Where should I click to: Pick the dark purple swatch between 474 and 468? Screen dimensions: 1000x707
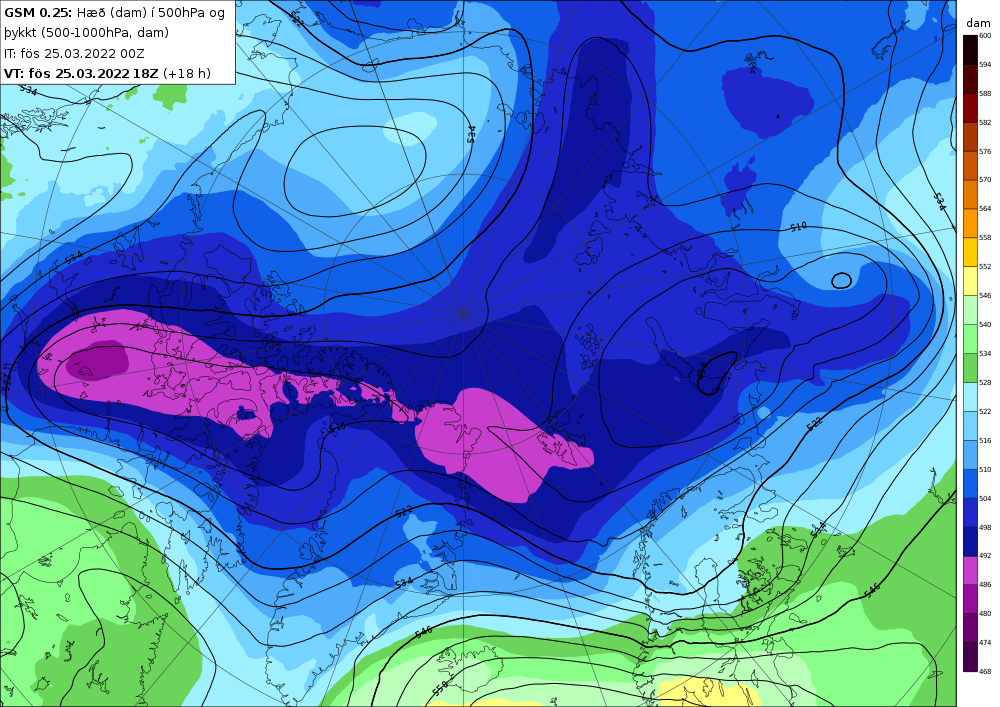(x=970, y=657)
